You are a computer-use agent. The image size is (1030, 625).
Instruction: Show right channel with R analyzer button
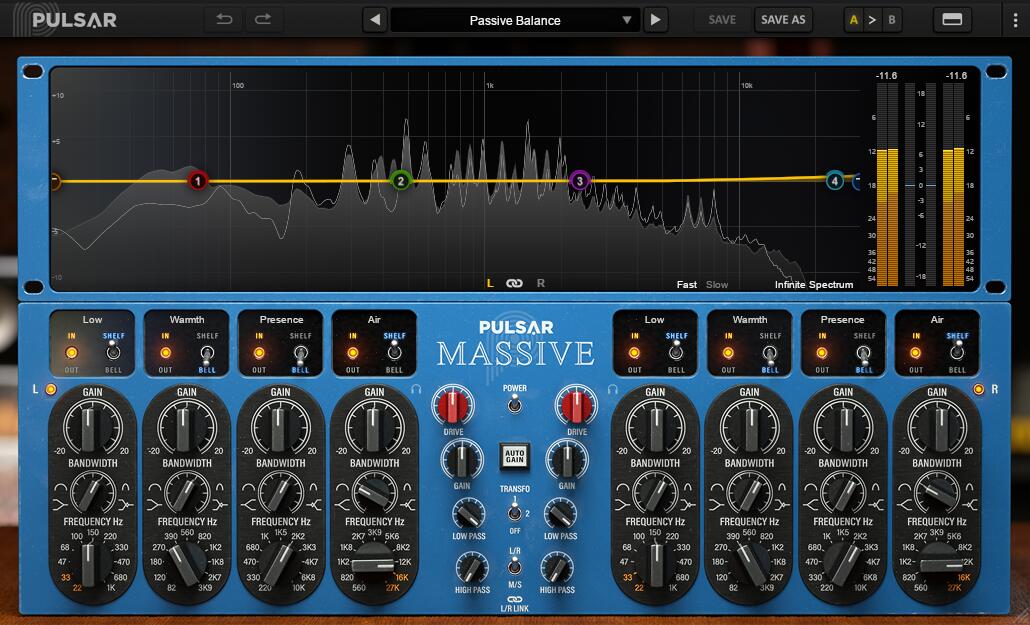541,283
